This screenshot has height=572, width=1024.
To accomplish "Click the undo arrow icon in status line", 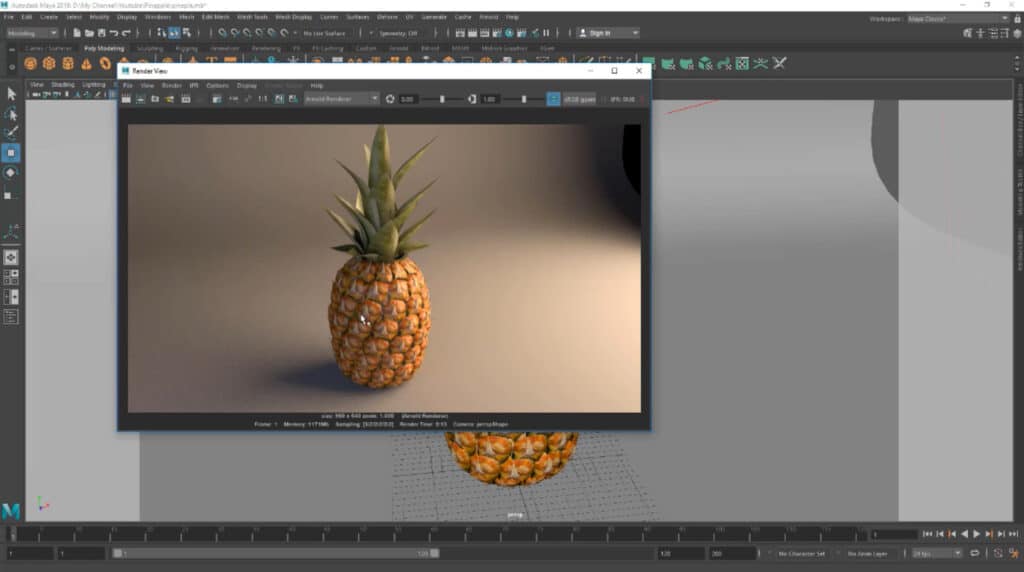I will (x=113, y=33).
